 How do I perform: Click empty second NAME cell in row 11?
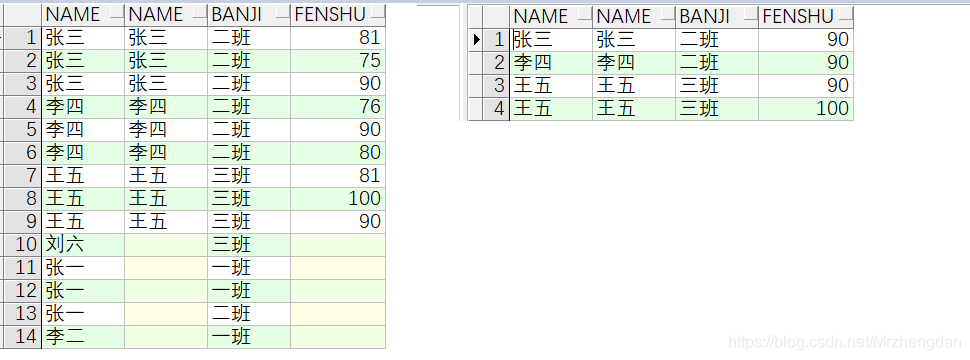(x=166, y=268)
